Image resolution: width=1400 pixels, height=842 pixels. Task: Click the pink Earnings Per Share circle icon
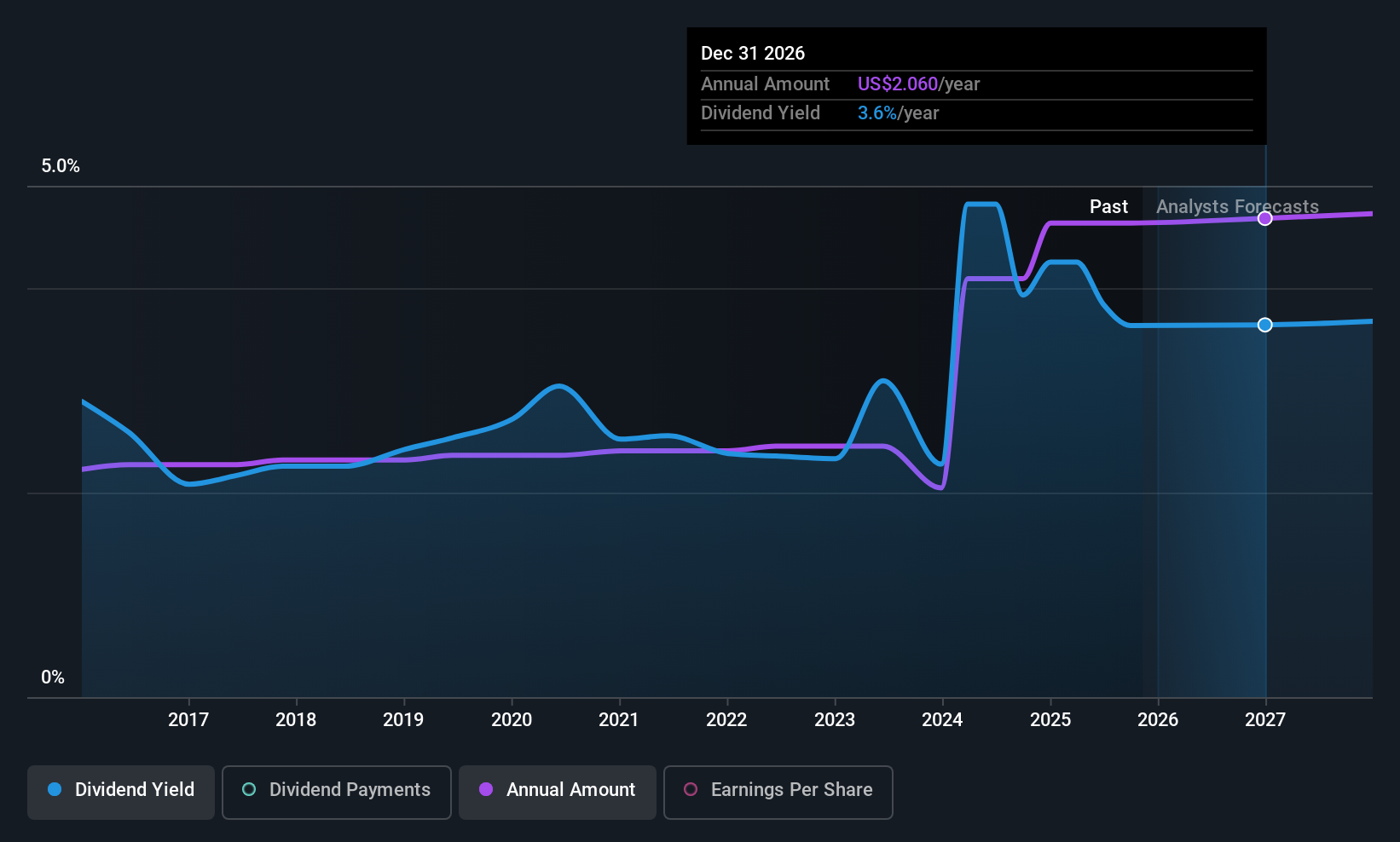pyautogui.click(x=689, y=790)
